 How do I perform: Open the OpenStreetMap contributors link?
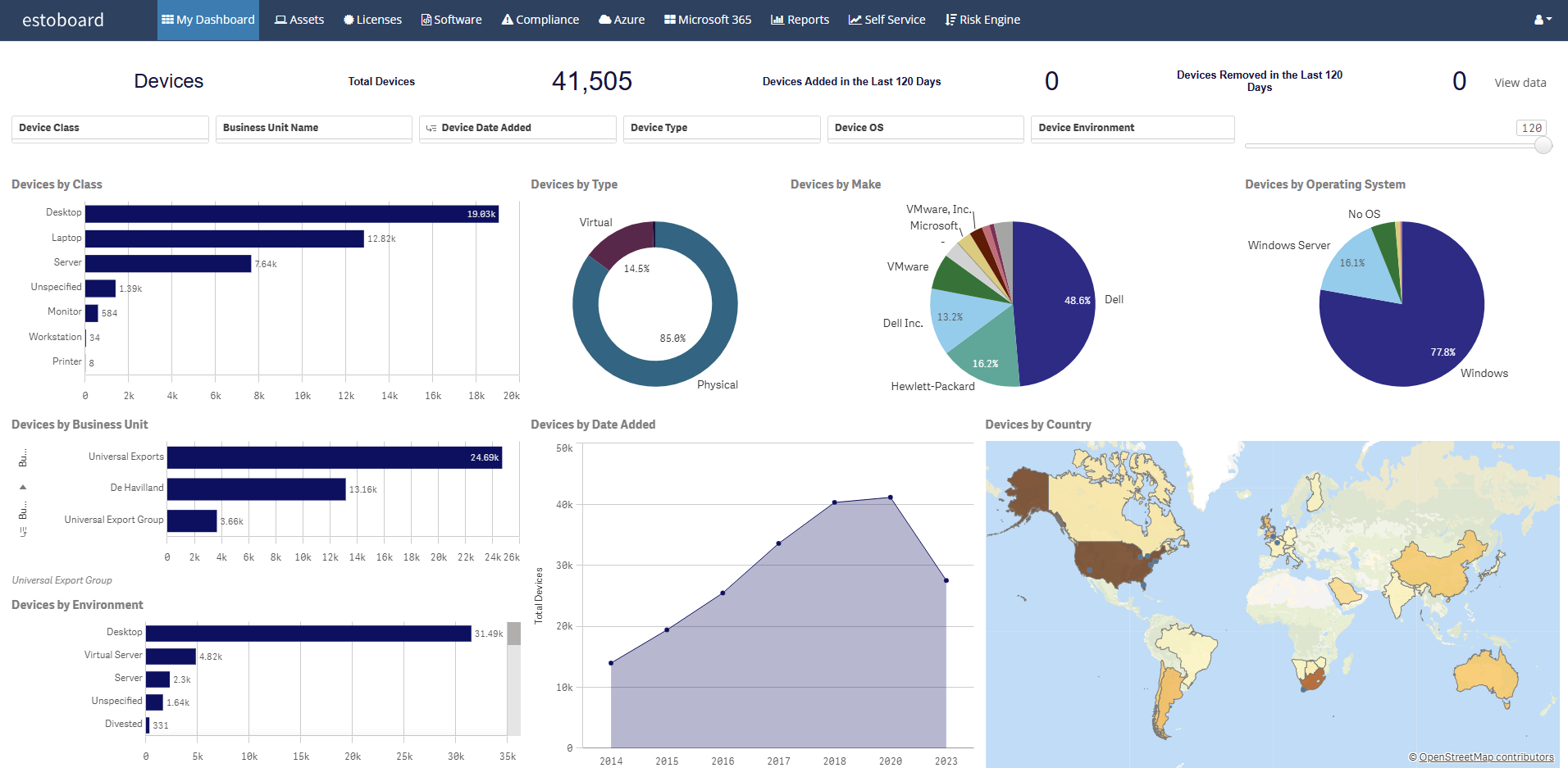1486,757
